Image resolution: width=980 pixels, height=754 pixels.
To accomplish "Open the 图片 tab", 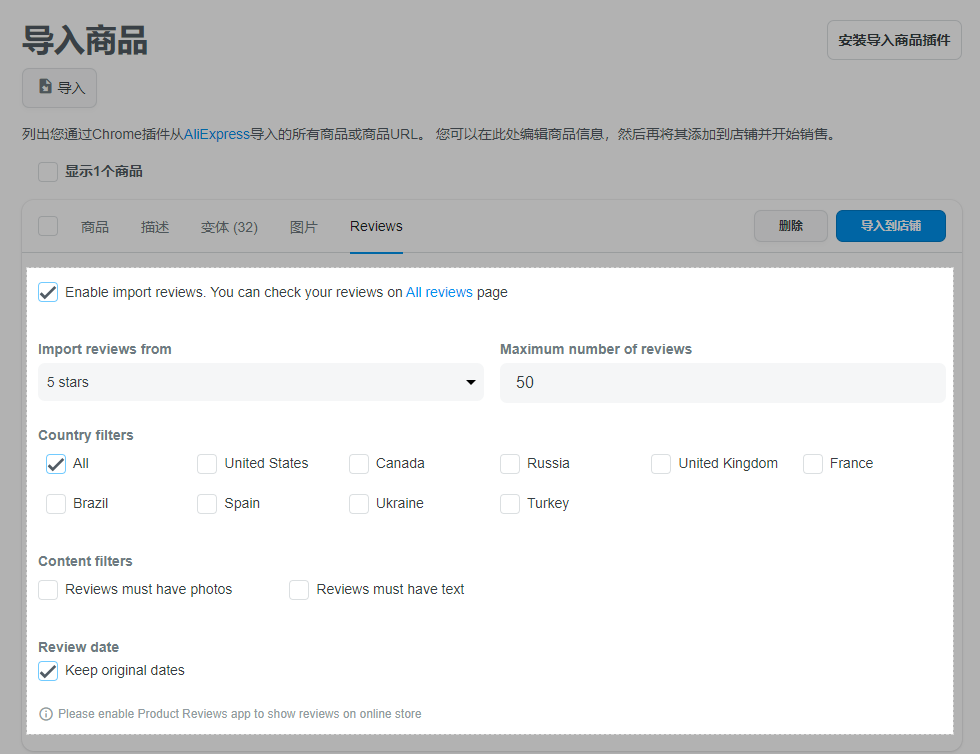I will point(304,227).
